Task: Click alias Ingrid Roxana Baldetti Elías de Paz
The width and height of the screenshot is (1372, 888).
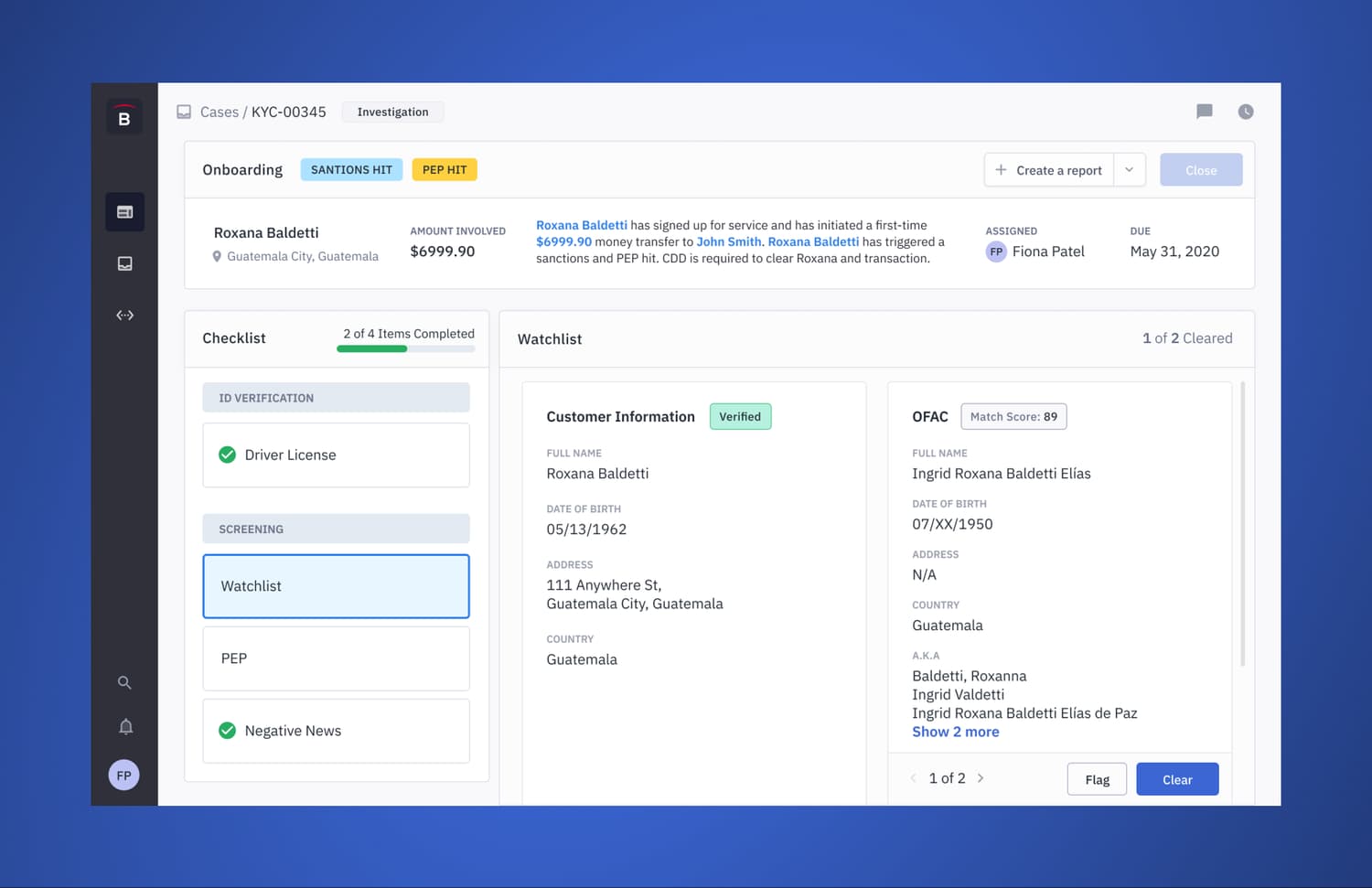Action: pyautogui.click(x=1024, y=713)
